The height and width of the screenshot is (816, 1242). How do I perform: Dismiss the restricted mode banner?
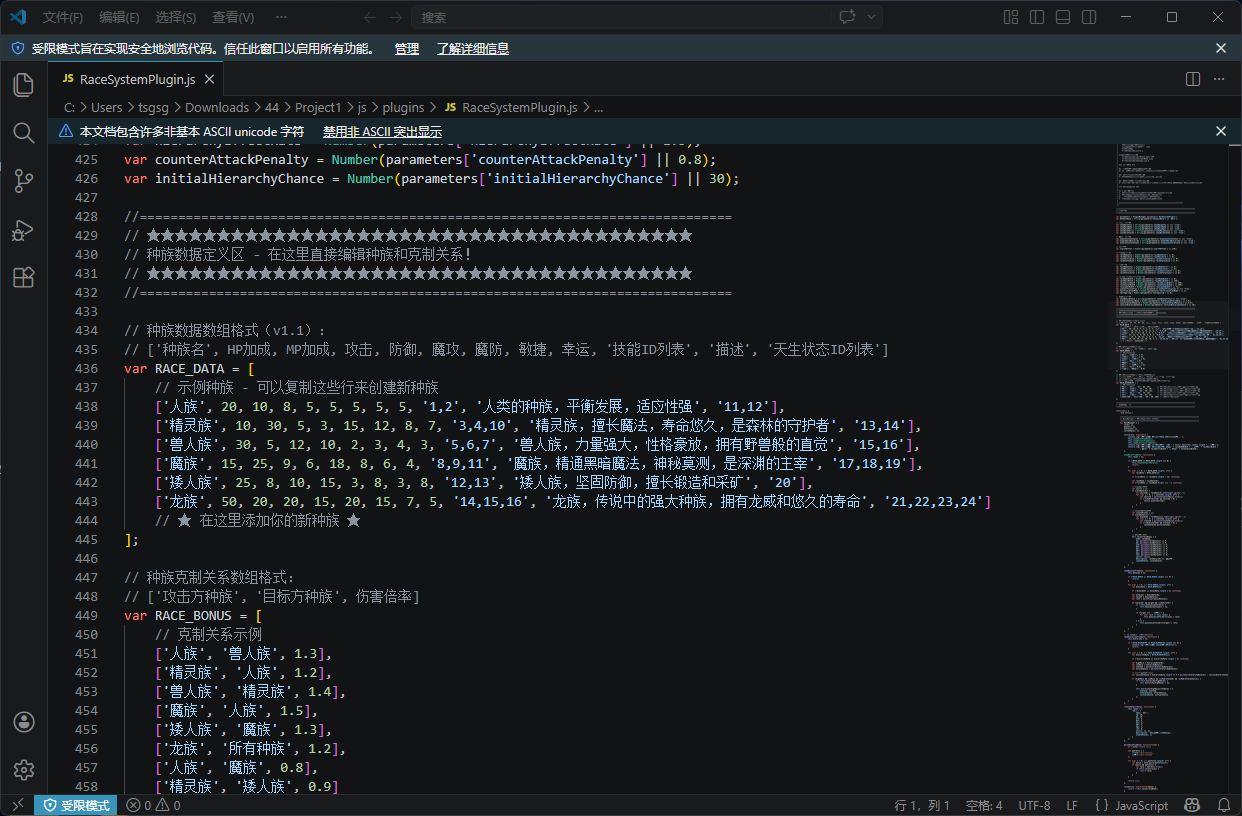1220,48
